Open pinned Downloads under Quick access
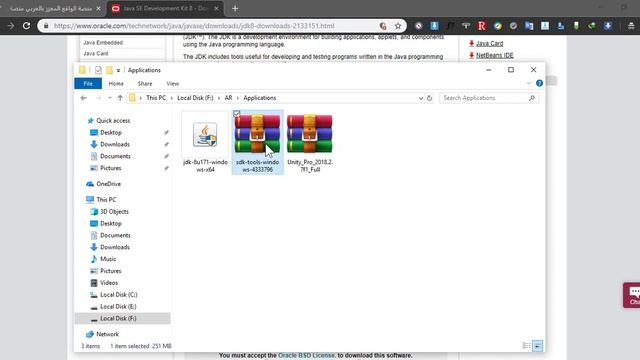Screen dimensions: 640x360 pos(115,144)
